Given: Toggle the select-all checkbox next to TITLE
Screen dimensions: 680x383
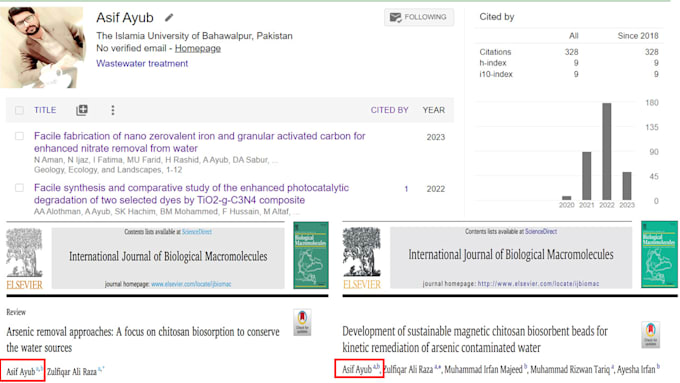Looking at the screenshot, I should (19, 110).
